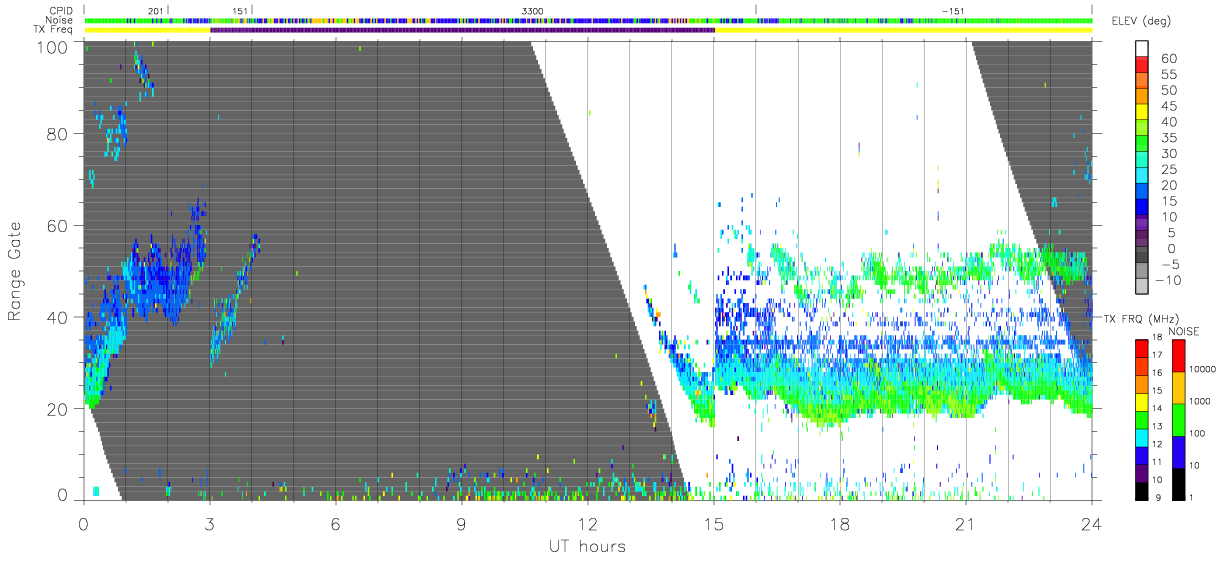Select the CPID value "3300"
The image size is (1228, 567).
click(x=533, y=10)
